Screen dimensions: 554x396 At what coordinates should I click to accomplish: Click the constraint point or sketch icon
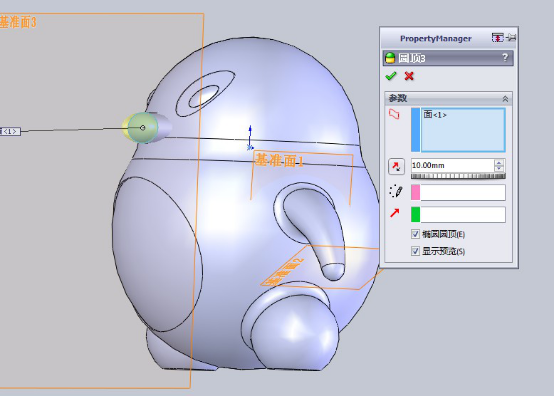(x=395, y=191)
